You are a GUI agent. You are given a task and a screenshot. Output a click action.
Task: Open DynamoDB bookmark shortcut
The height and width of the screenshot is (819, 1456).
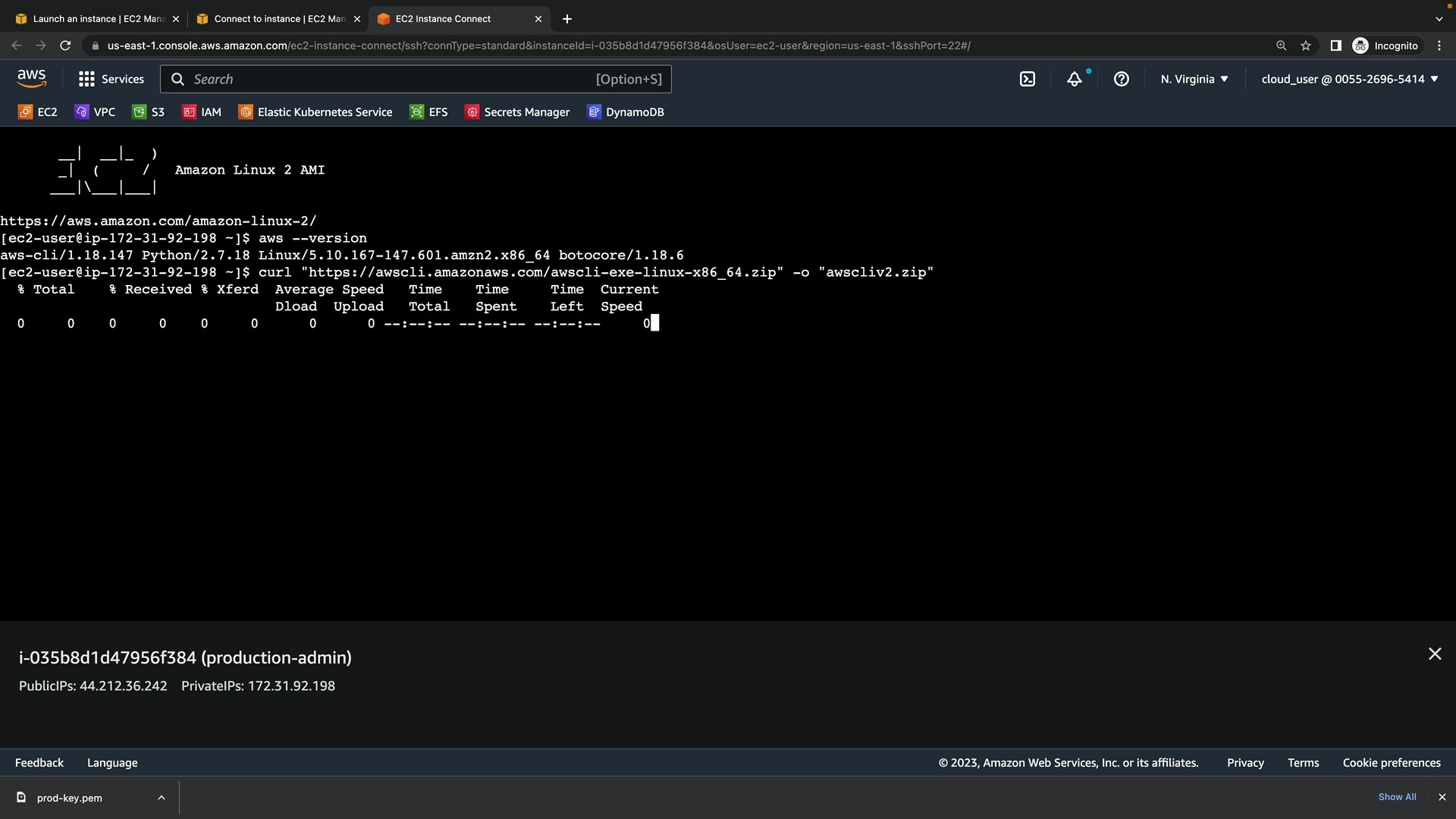(626, 112)
